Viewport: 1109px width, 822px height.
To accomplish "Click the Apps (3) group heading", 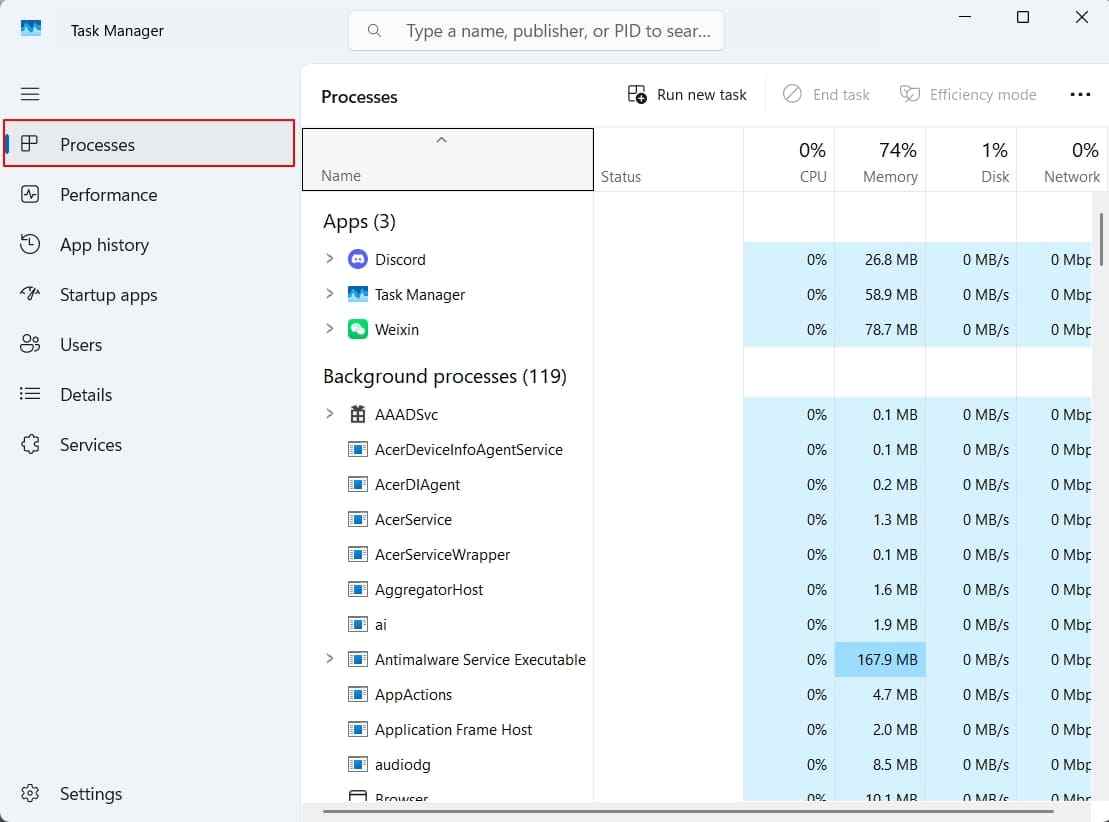I will 359,221.
